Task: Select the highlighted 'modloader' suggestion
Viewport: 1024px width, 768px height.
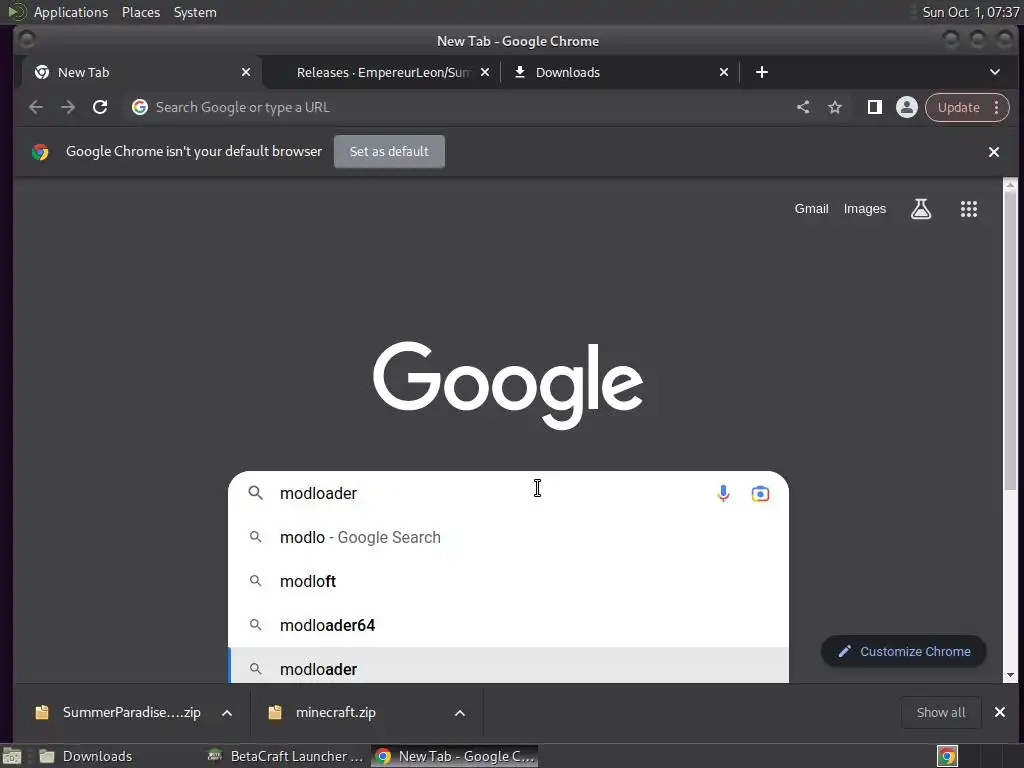Action: coord(508,666)
